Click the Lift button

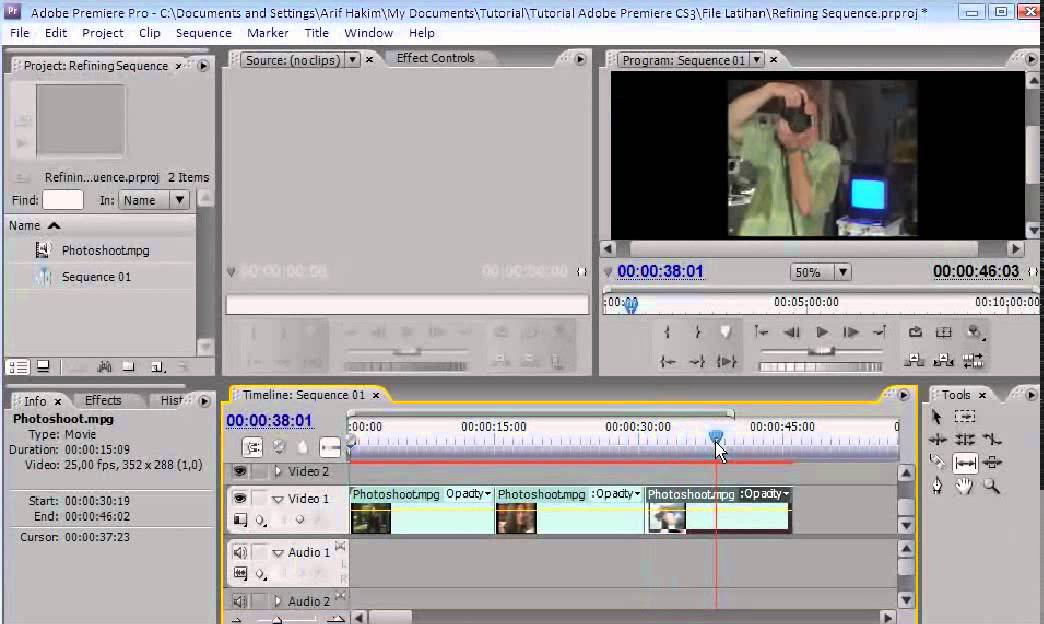(x=914, y=360)
